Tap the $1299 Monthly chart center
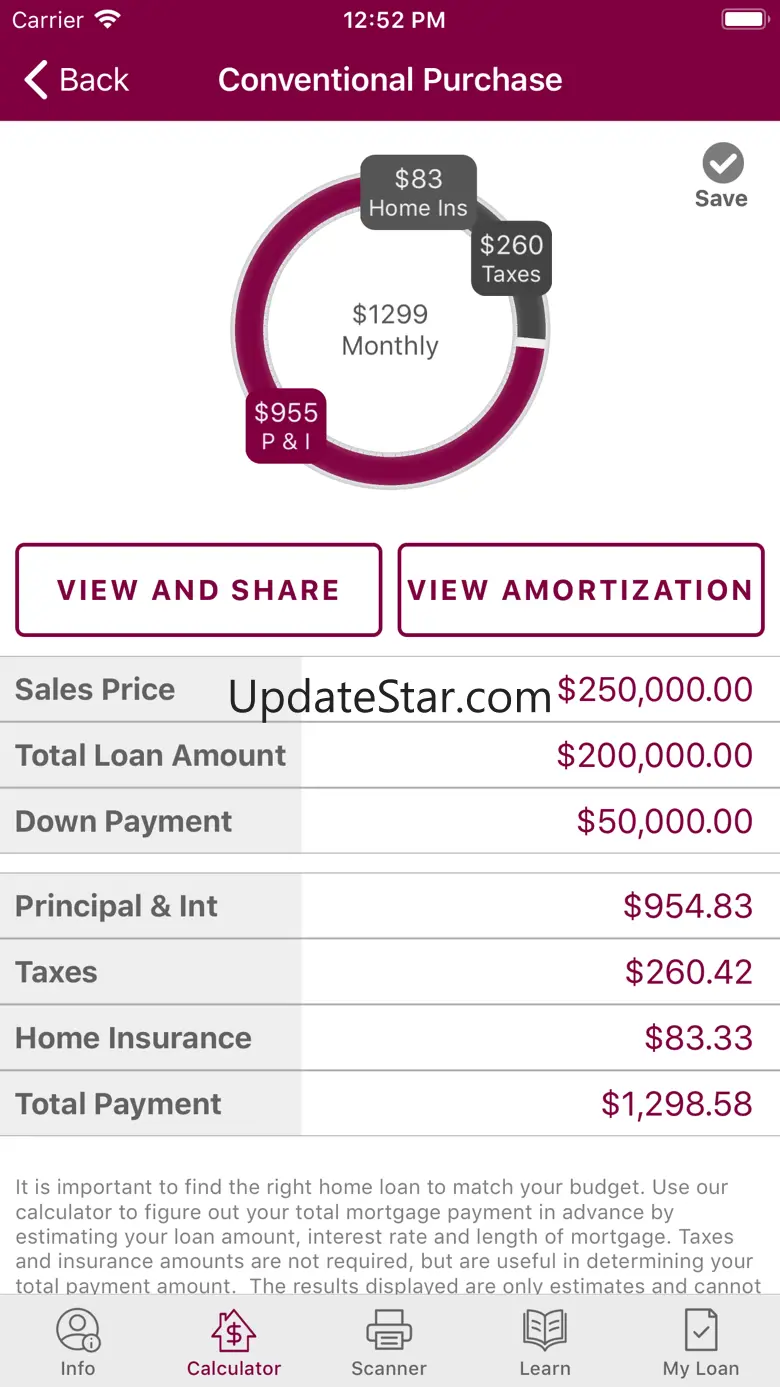This screenshot has height=1387, width=780. pos(390,329)
